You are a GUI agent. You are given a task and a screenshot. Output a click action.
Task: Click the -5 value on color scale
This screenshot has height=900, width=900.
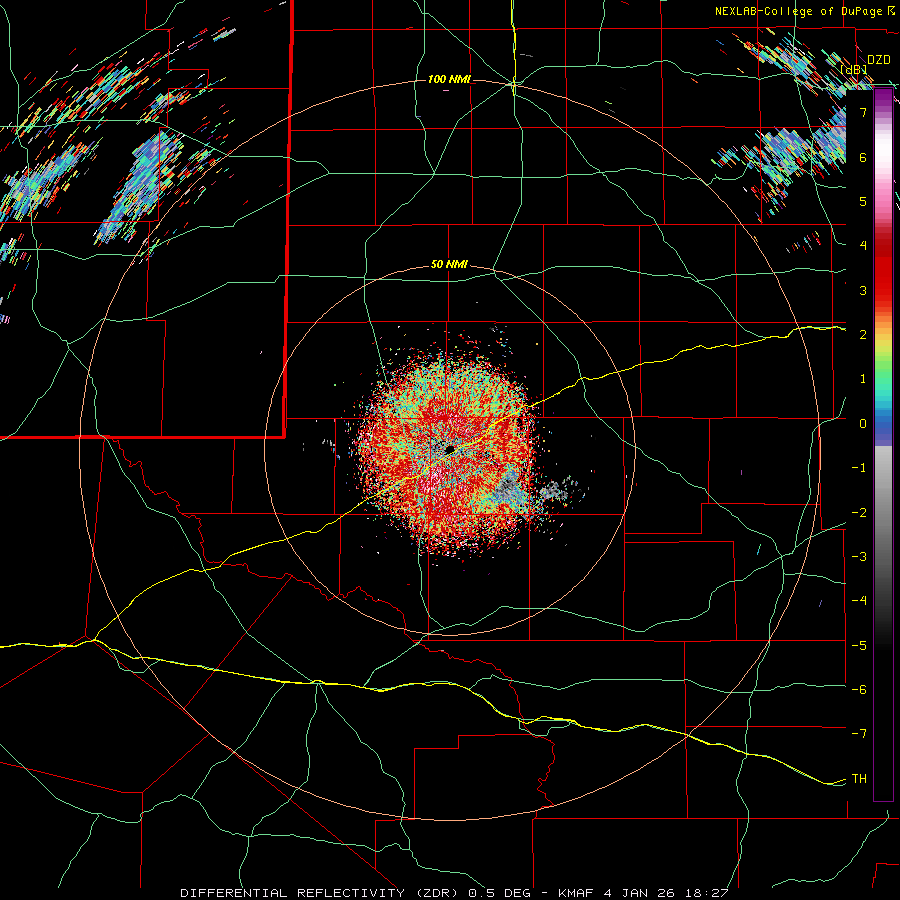859,645
